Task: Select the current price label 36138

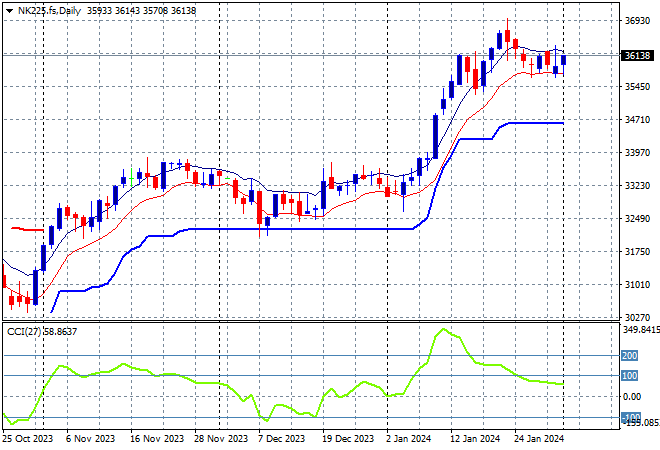Action: pyautogui.click(x=637, y=56)
